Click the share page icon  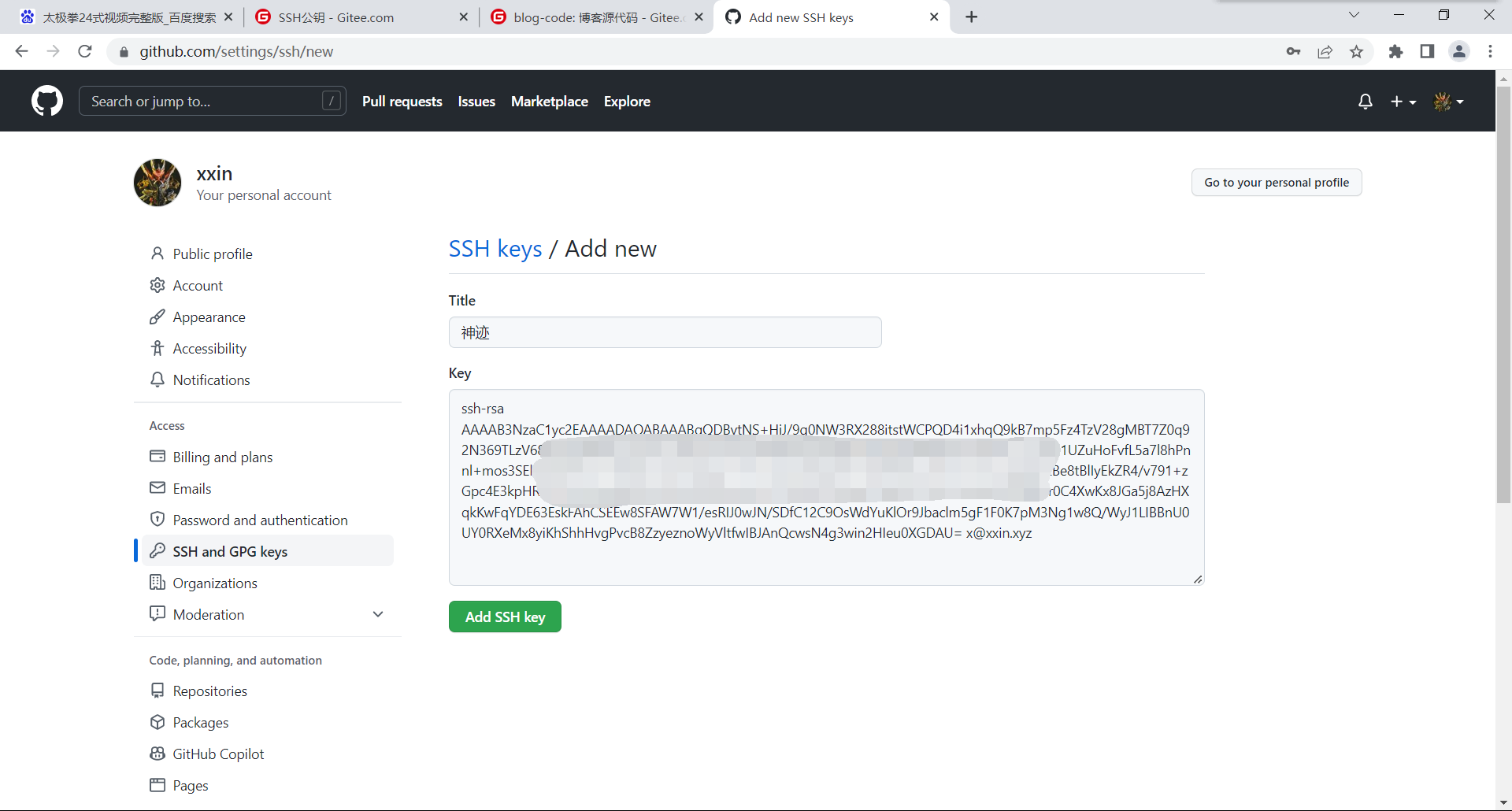coord(1325,52)
